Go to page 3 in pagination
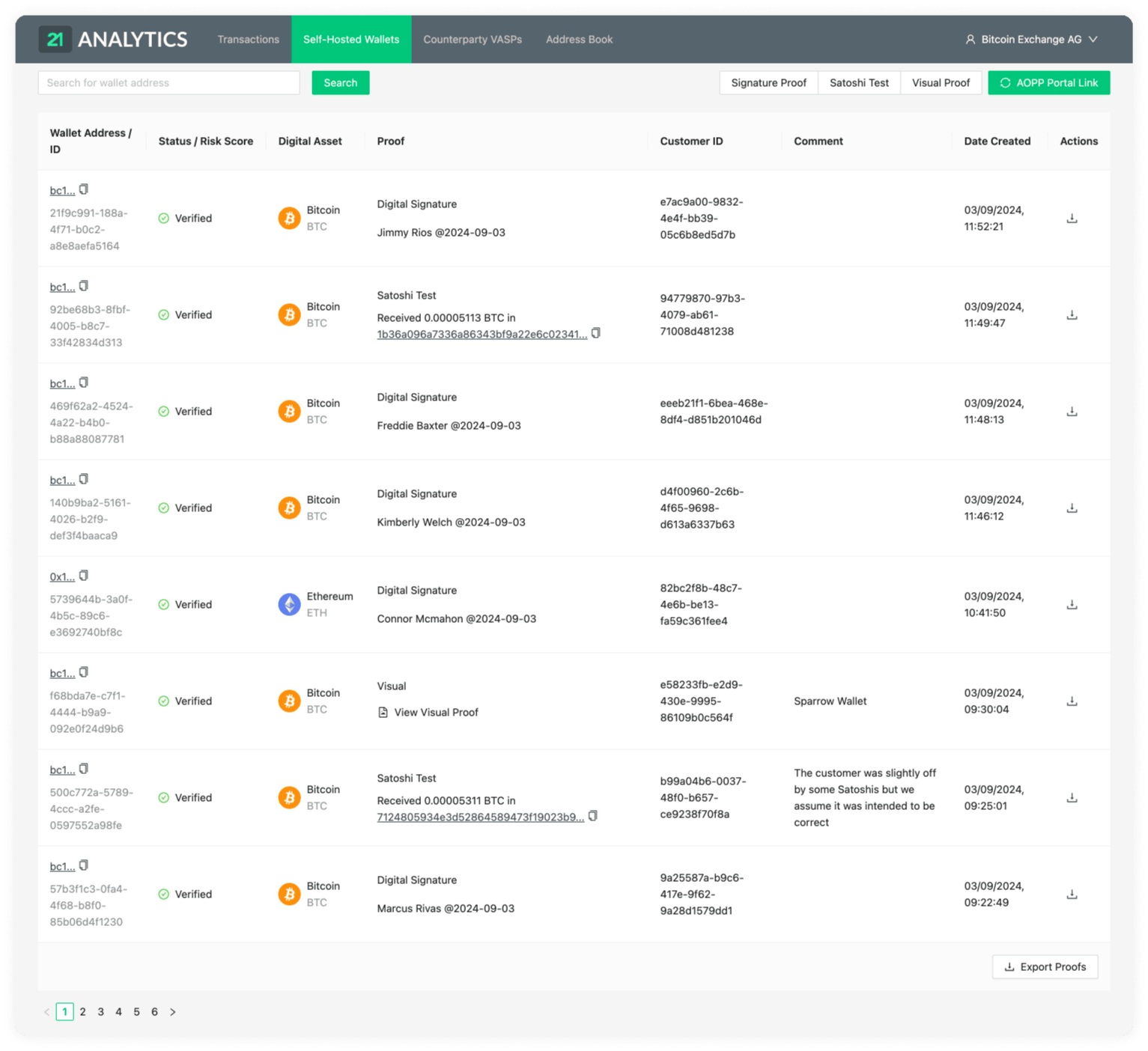The image size is (1148, 1051). click(100, 1011)
